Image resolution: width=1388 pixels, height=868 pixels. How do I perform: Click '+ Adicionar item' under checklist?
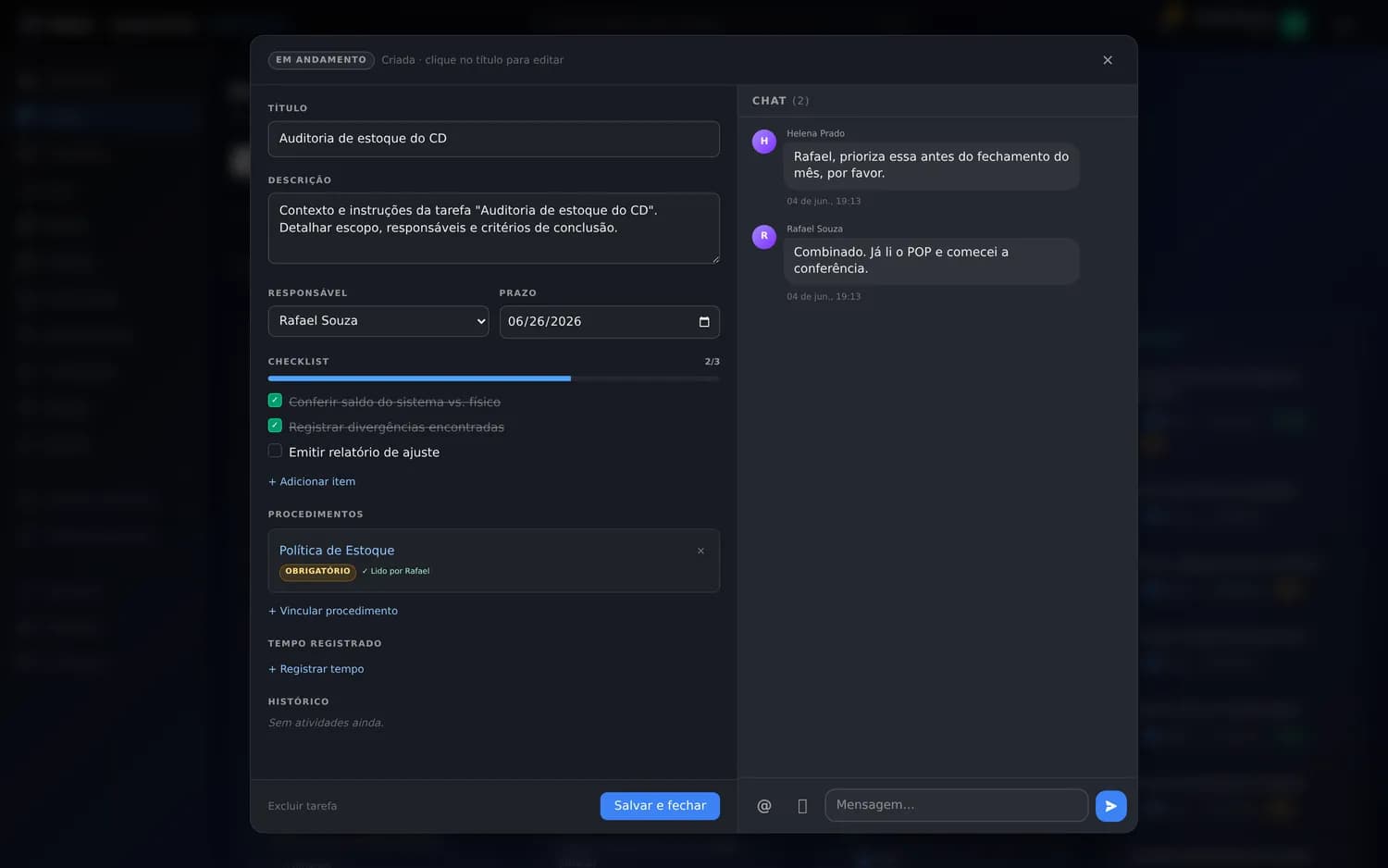312,482
